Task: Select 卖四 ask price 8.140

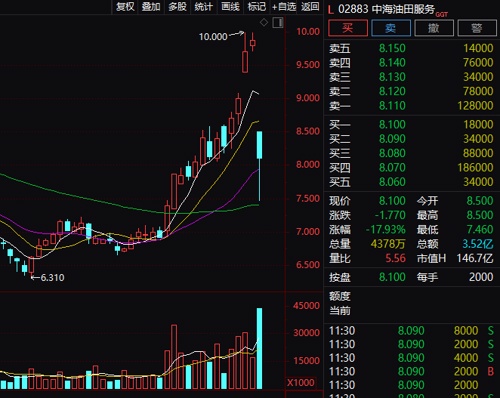Action: point(392,63)
